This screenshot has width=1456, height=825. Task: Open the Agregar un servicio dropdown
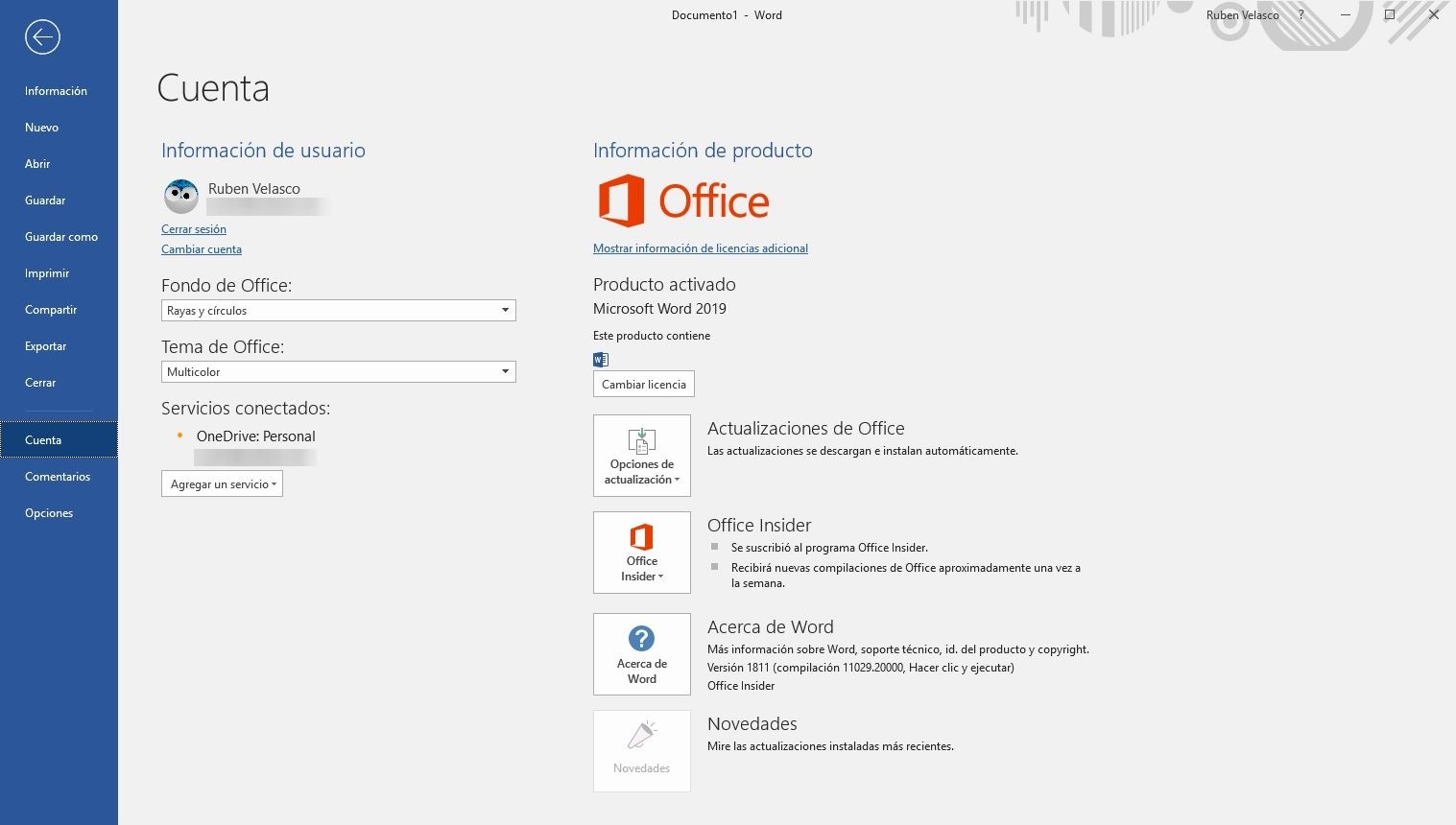pos(222,484)
